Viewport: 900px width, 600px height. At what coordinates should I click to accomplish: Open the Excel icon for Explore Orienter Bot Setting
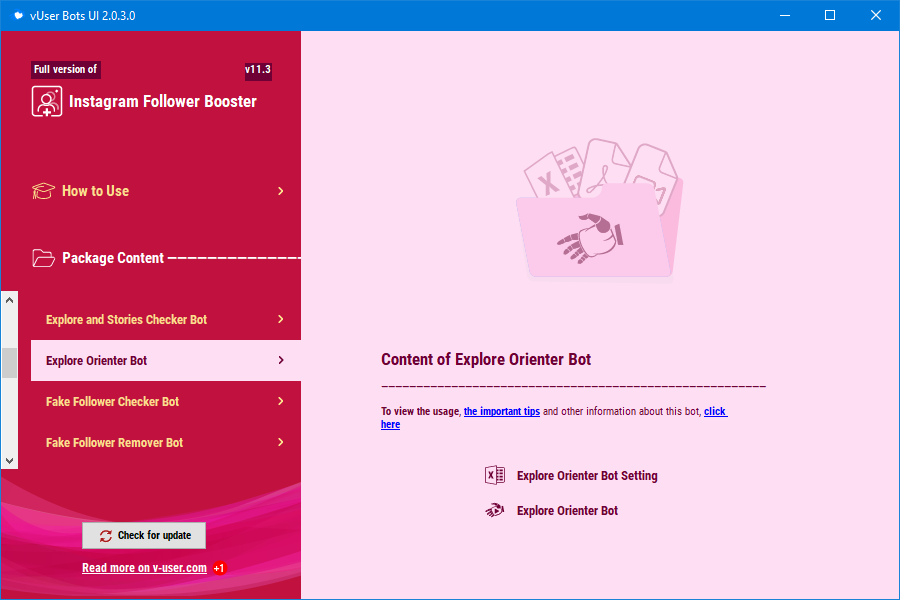click(x=495, y=475)
